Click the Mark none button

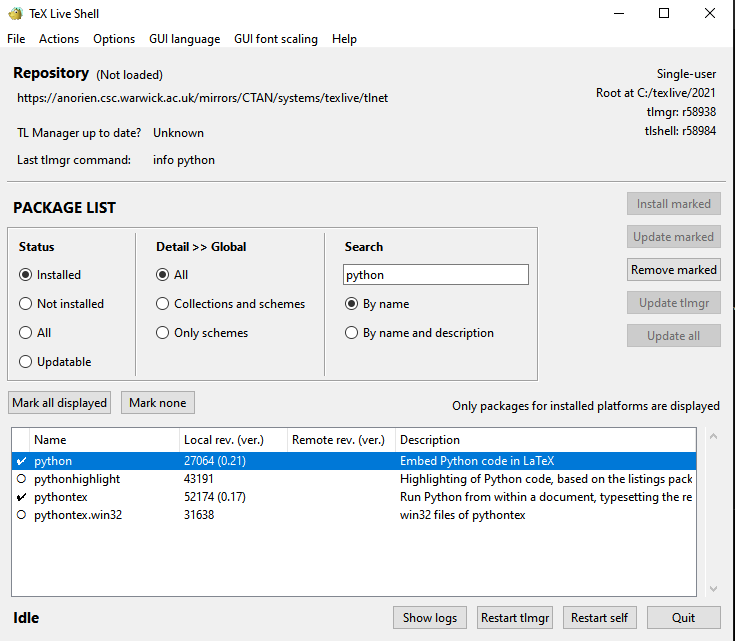[x=158, y=403]
